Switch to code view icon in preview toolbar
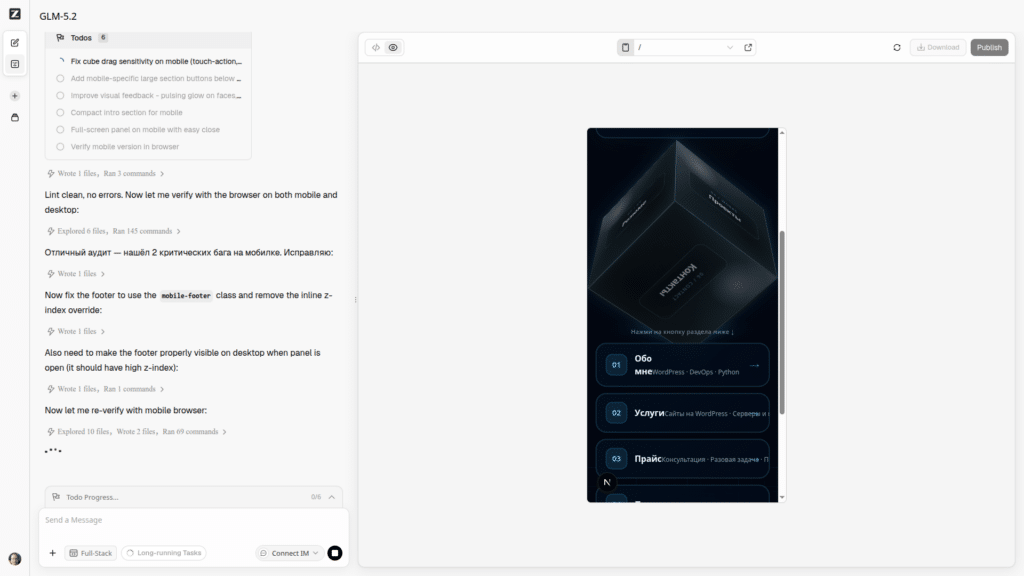The height and width of the screenshot is (576, 1024). tap(376, 48)
